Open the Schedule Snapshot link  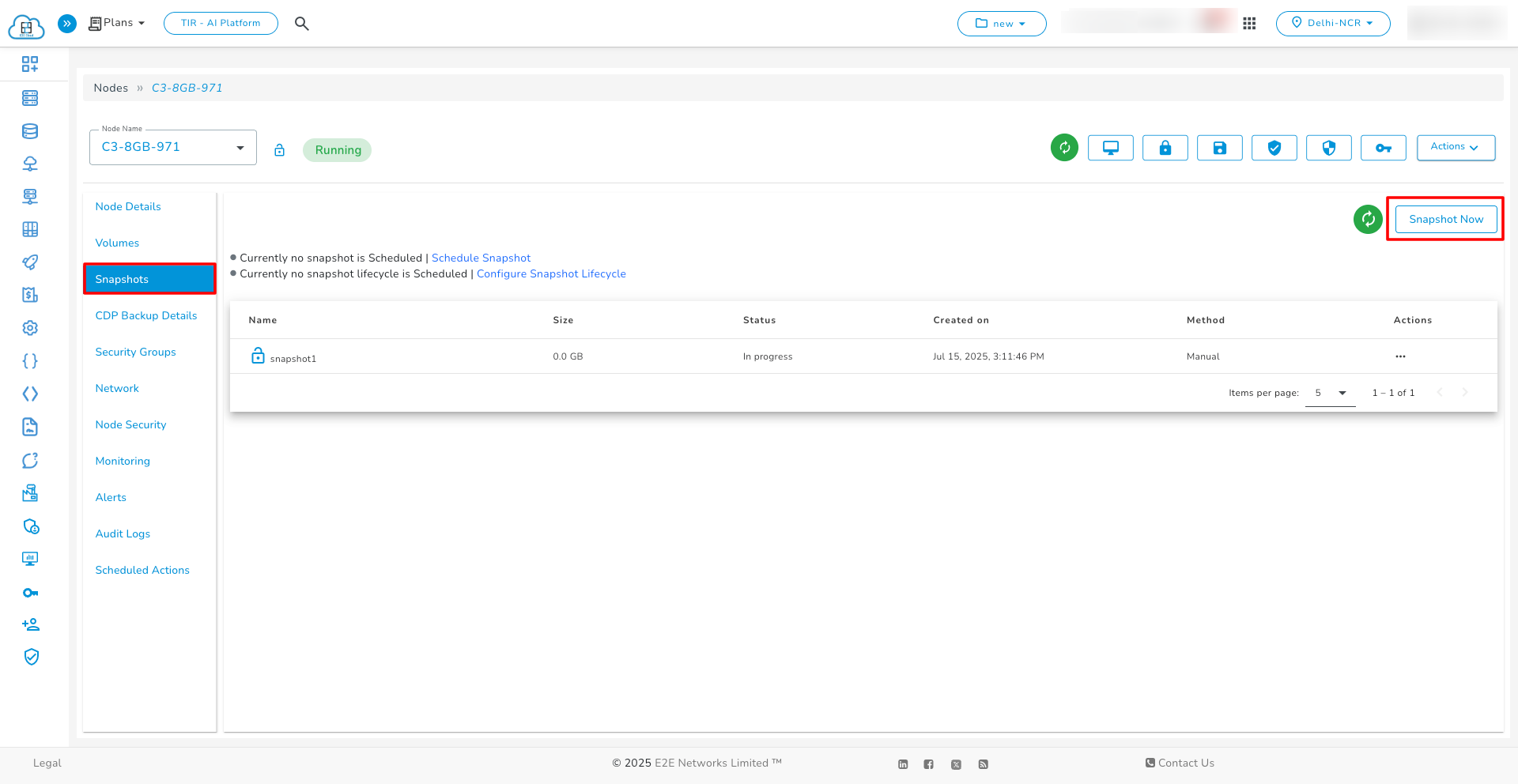point(481,258)
